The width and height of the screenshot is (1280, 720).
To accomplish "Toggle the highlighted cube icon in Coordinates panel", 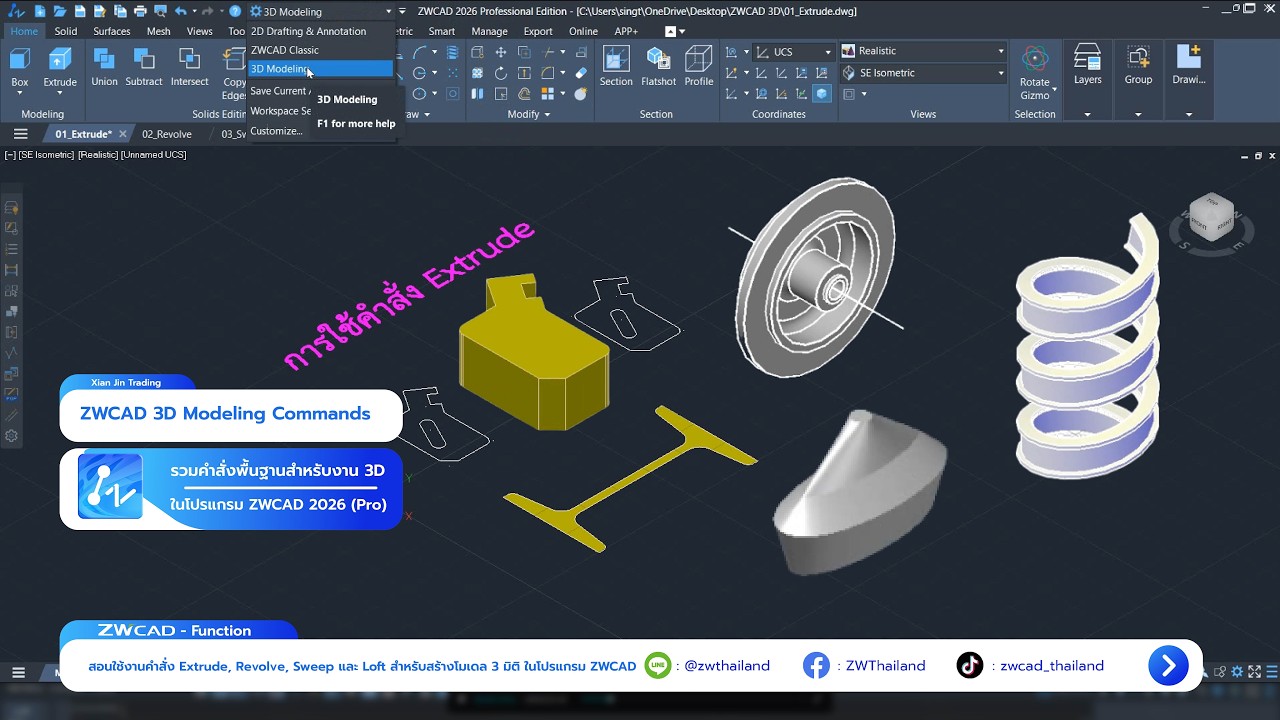I will (x=822, y=94).
